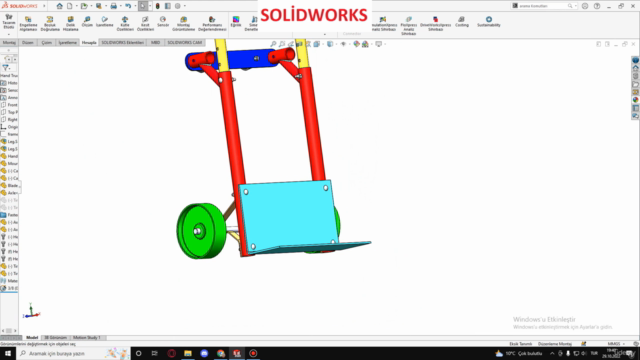Open the search commands dropdown arrow
640x360 pixels.
576,6
